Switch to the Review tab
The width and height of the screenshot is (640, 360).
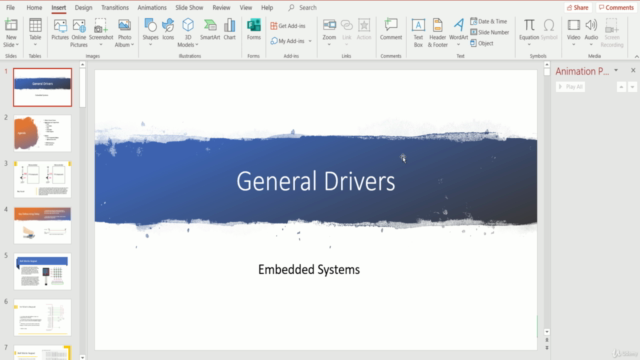pyautogui.click(x=221, y=7)
